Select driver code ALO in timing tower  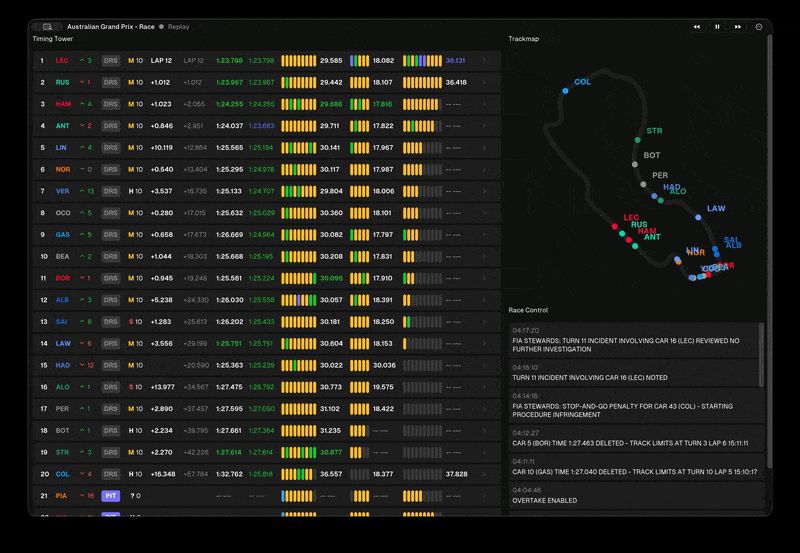pyautogui.click(x=62, y=387)
